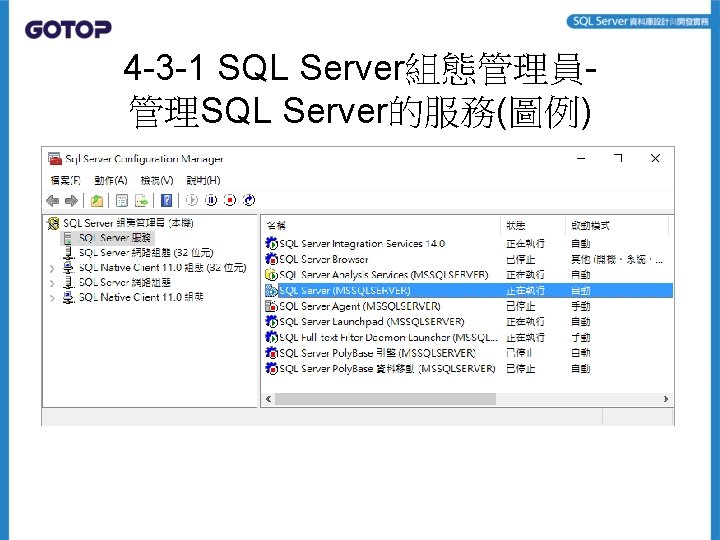Viewport: 720px width, 540px height.
Task: Open the 檢視(V) menu
Action: click(x=157, y=180)
